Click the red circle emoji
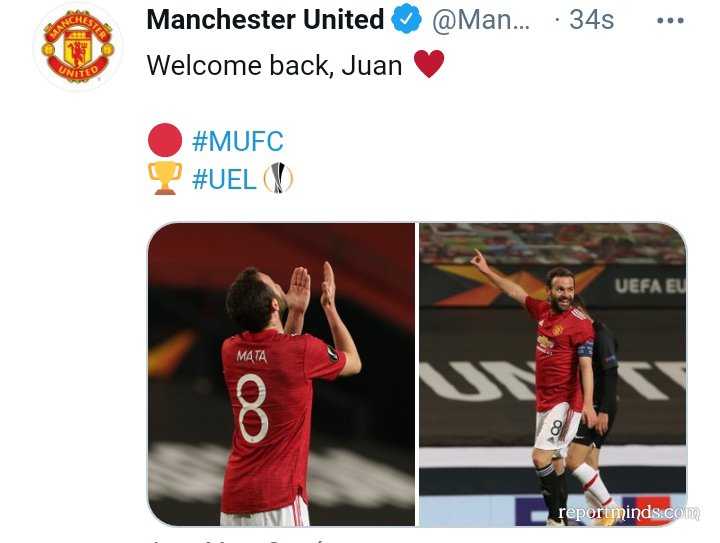This screenshot has width=720, height=543. pos(165,140)
